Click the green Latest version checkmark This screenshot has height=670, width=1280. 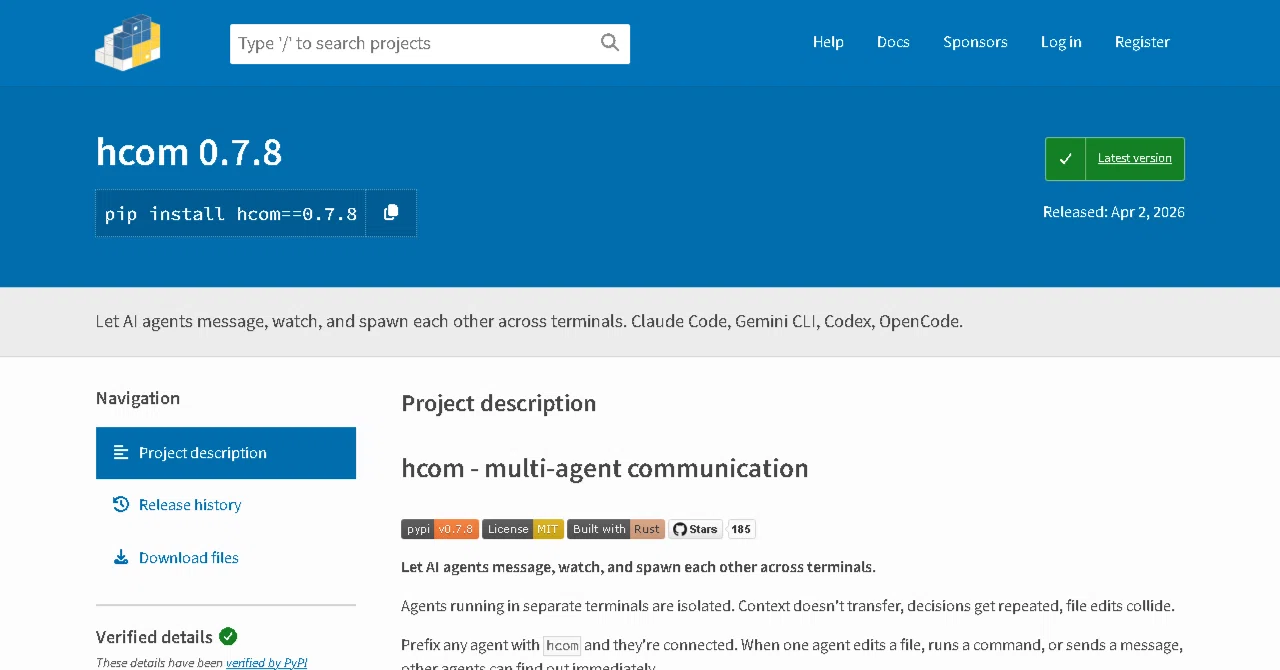pos(1066,159)
